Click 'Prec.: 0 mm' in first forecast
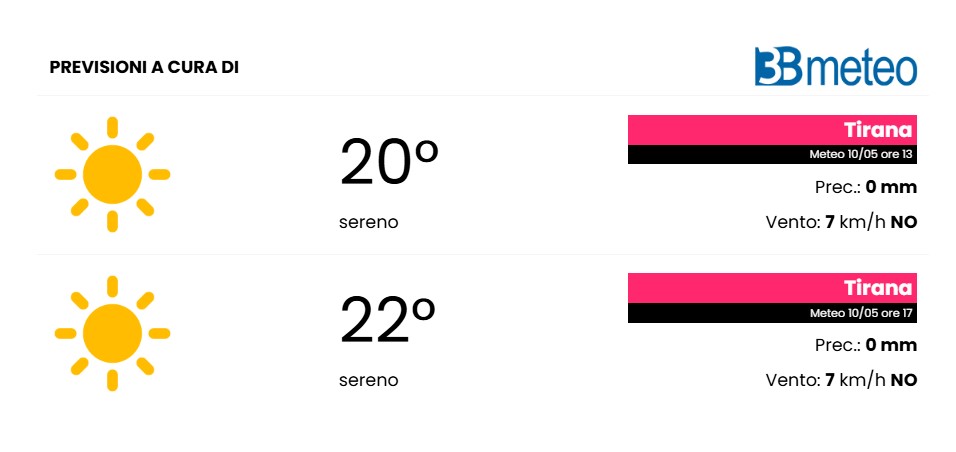Viewport: 956px width, 452px height. pos(866,187)
